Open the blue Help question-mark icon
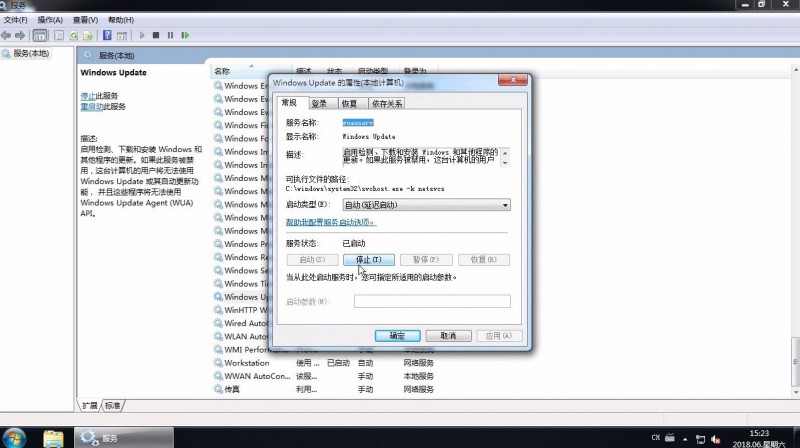The height and width of the screenshot is (448, 800). pyautogui.click(x=107, y=35)
